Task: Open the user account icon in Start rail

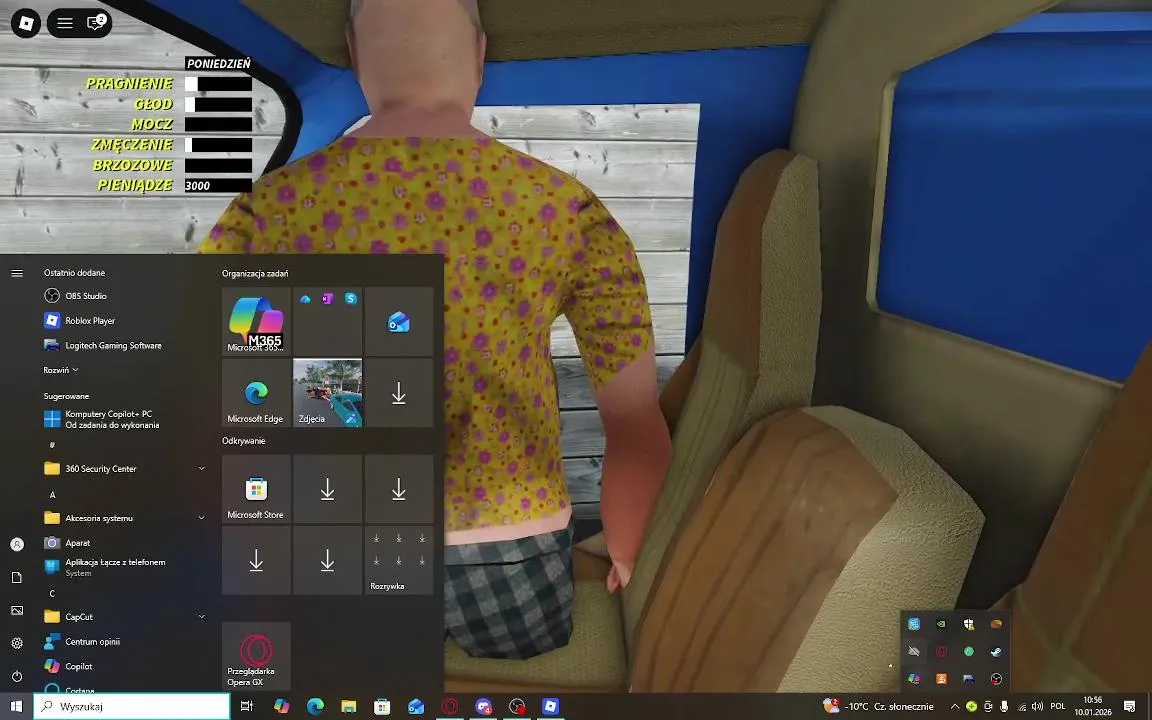Action: pyautogui.click(x=17, y=544)
